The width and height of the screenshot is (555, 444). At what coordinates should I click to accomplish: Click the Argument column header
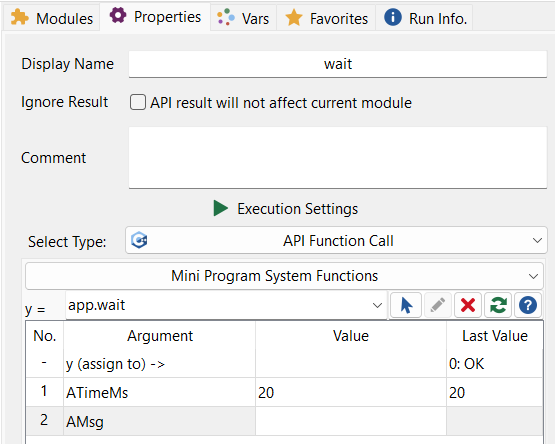click(160, 336)
